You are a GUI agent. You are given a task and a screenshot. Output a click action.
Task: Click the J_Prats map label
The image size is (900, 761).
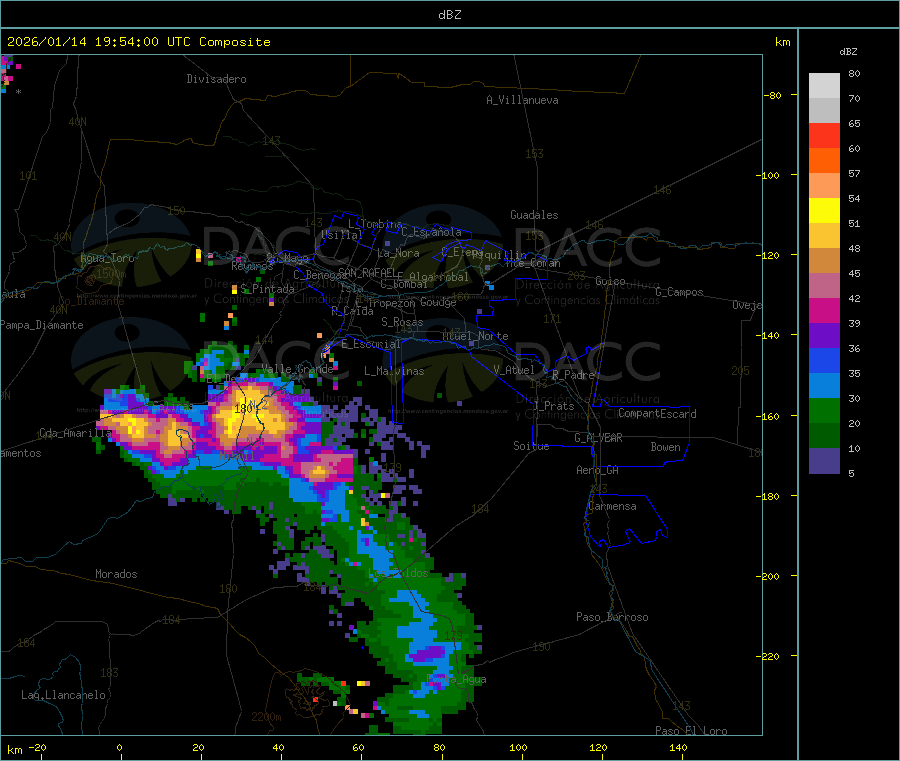[554, 405]
